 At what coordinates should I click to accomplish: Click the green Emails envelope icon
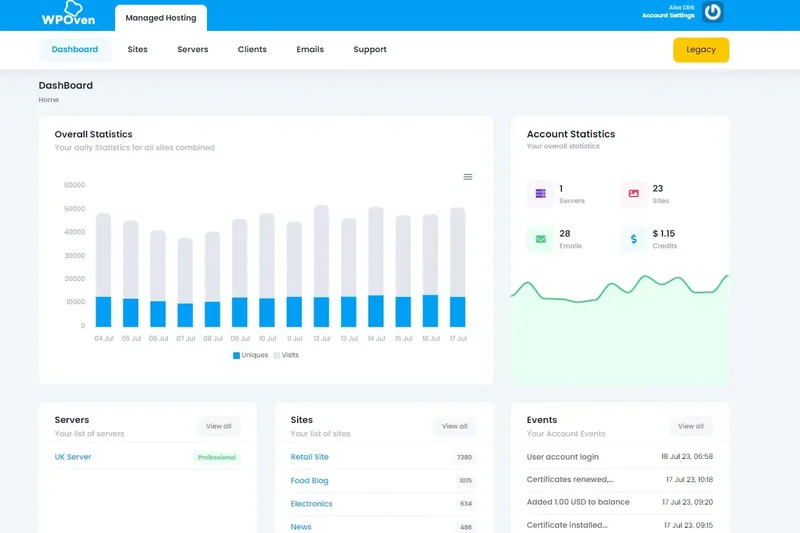540,239
